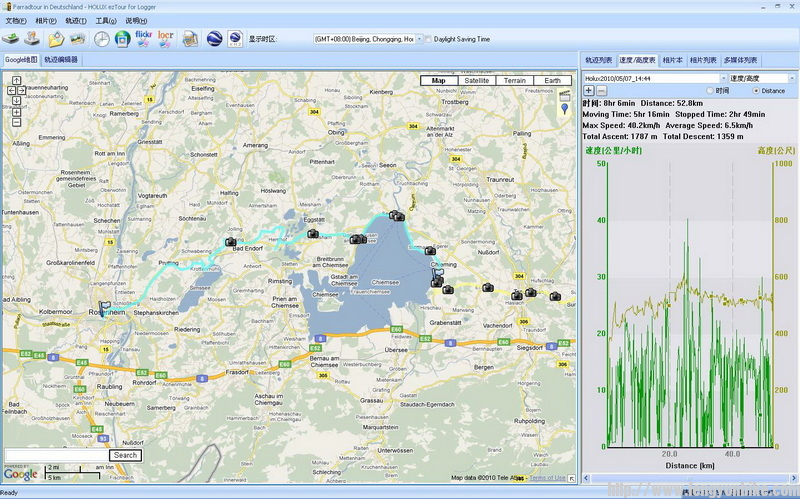Screen dimensions: 800x499
Task: Enable Daylight Saving Time checkbox
Action: [x=429, y=40]
